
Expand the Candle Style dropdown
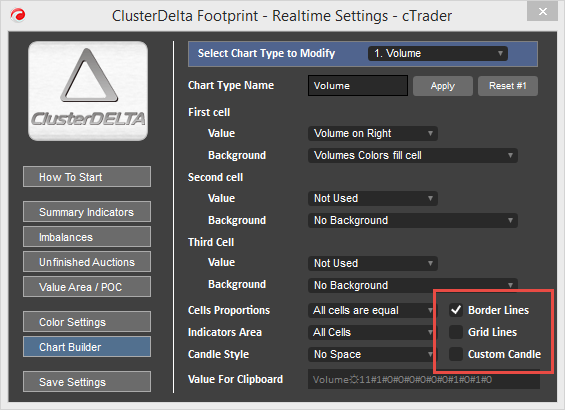point(371,354)
